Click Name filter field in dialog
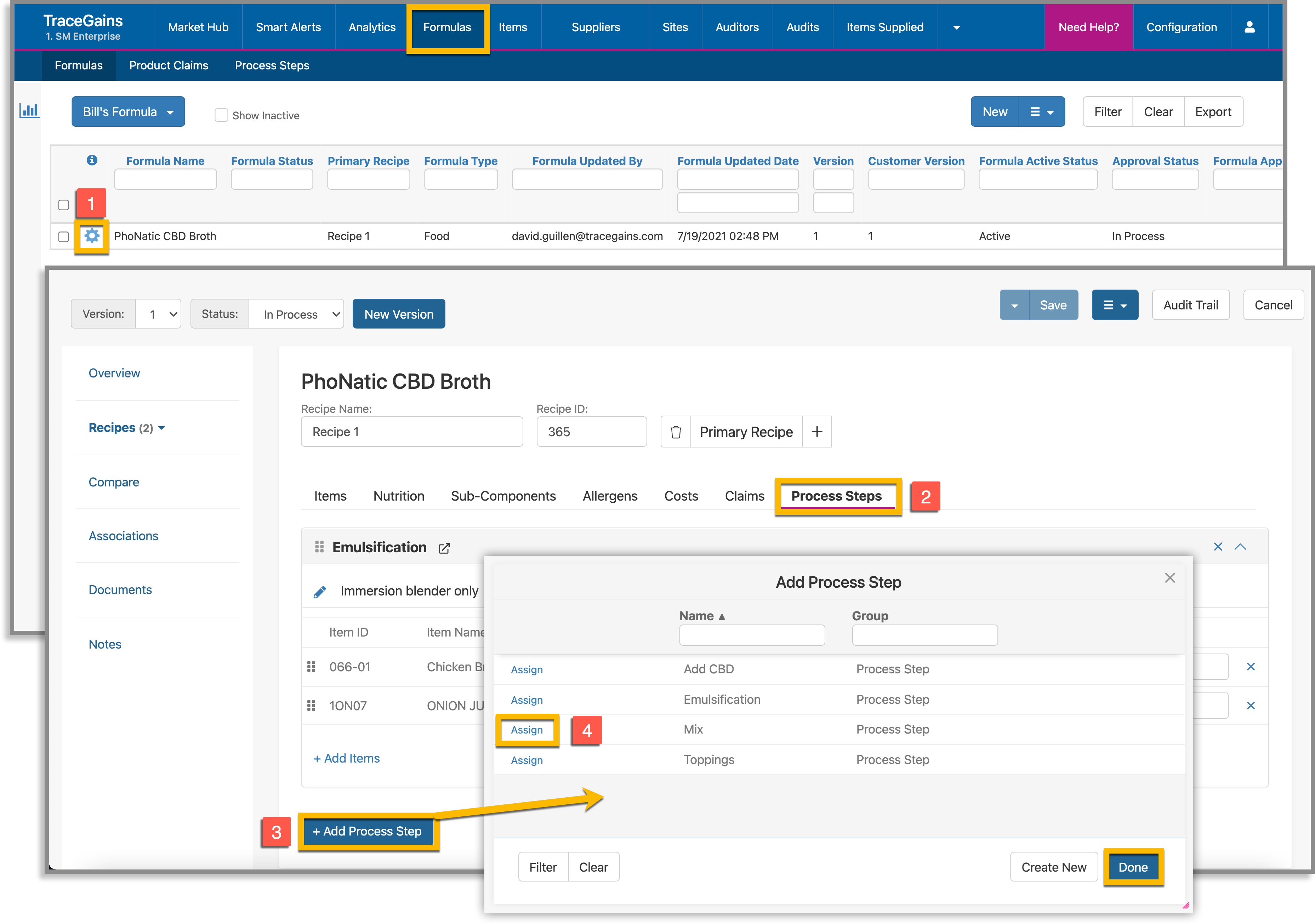 752,635
